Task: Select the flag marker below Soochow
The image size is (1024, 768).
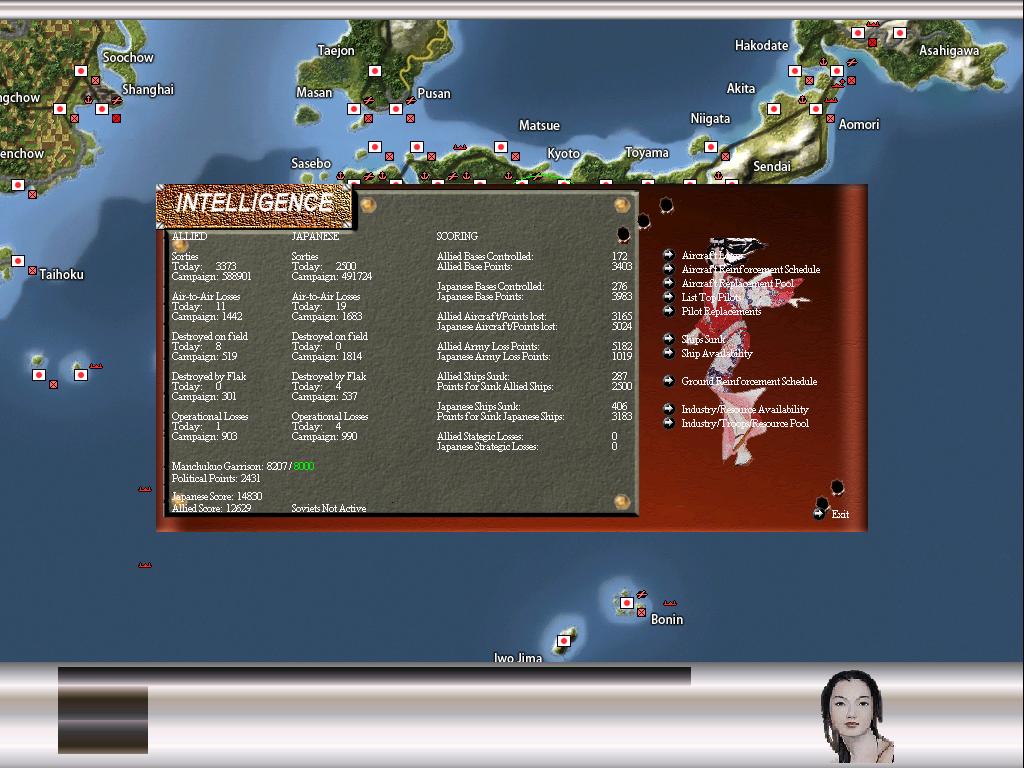Action: click(80, 71)
